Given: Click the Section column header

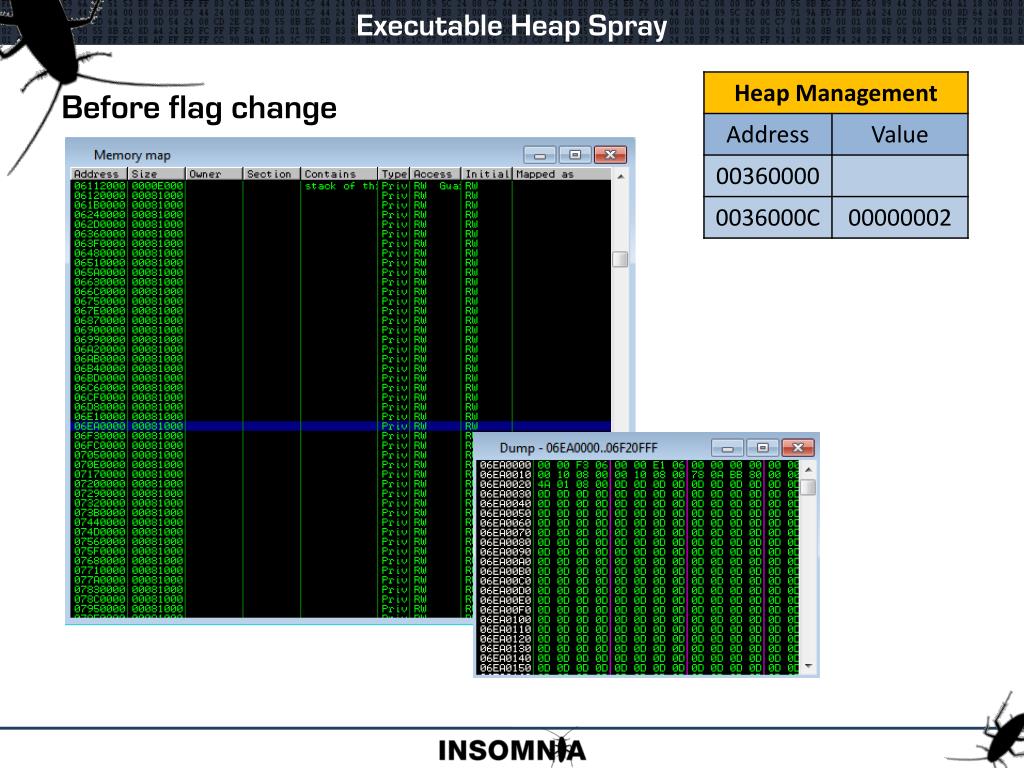Looking at the screenshot, I should point(272,174).
